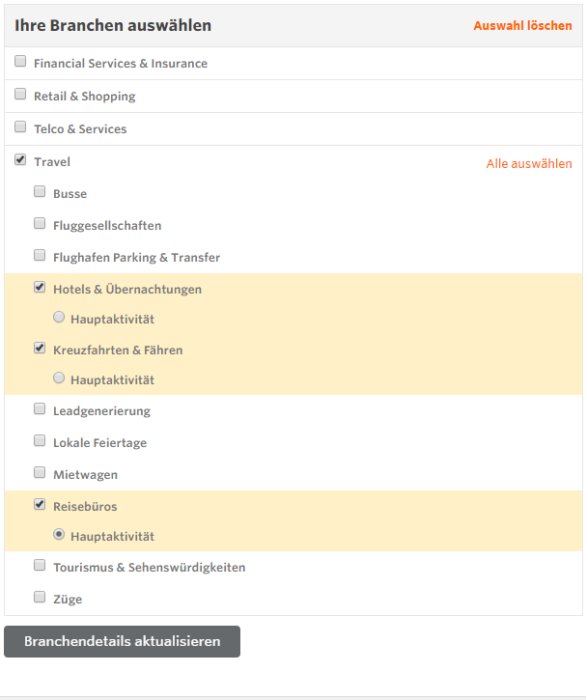586x700 pixels.
Task: Click the Branchendetails aktualisieren button
Action: [x=122, y=641]
